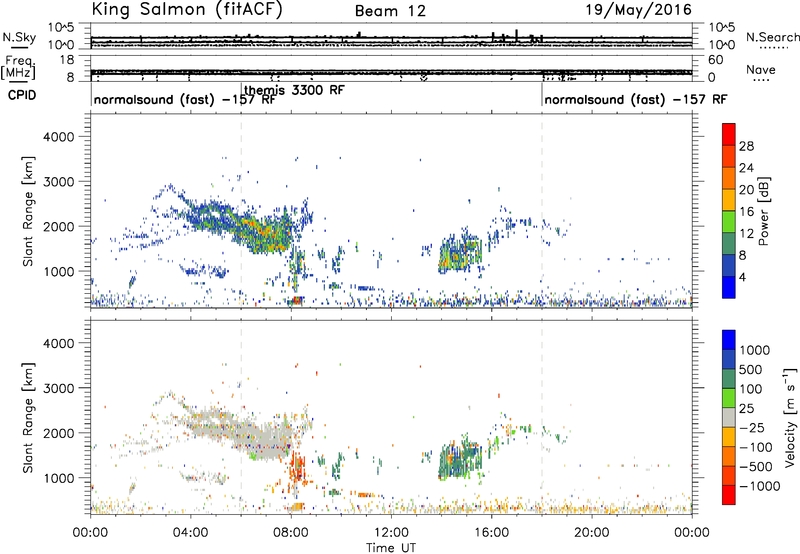Image resolution: width=800 pixels, height=554 pixels.
Task: Pick the bright blue bottom power colorbar swatch
Action: (729, 287)
